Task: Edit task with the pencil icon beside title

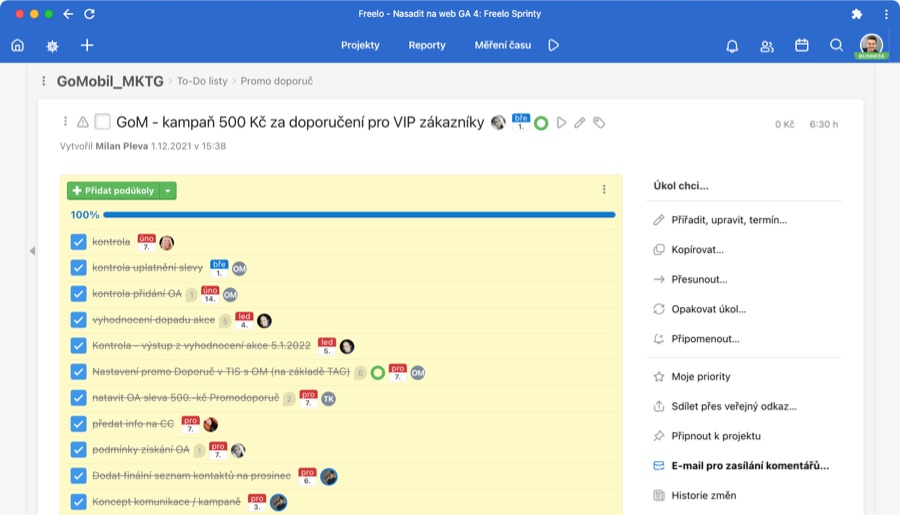Action: click(580, 122)
